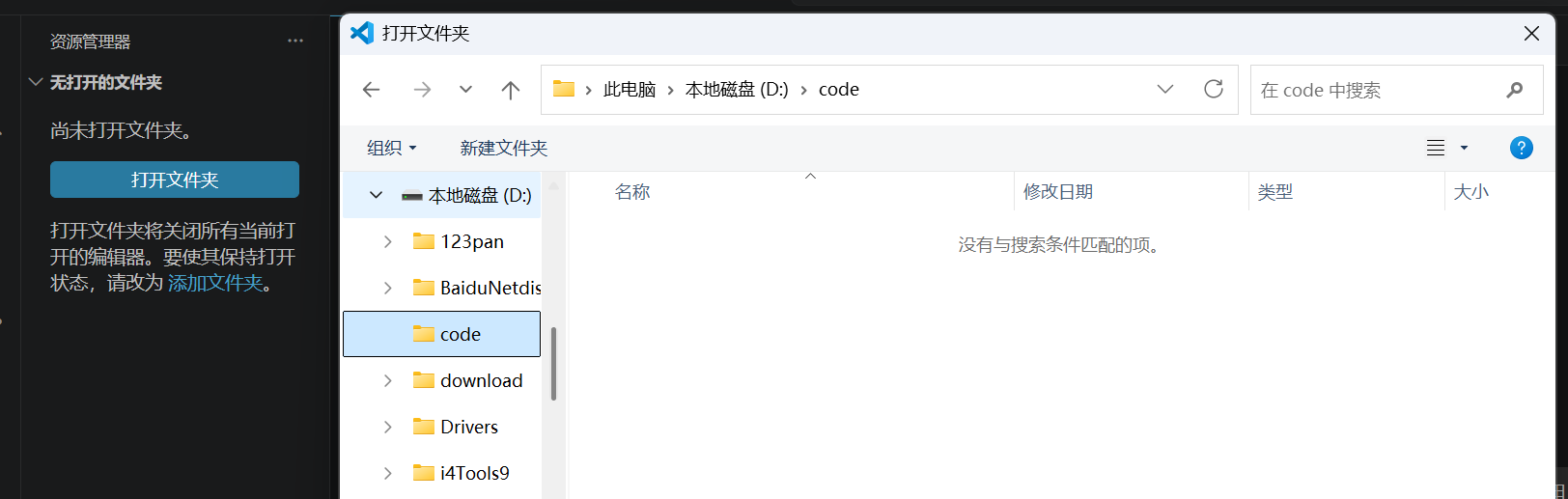1568x499 pixels.
Task: Expand the Drivers folder node
Action: click(387, 427)
